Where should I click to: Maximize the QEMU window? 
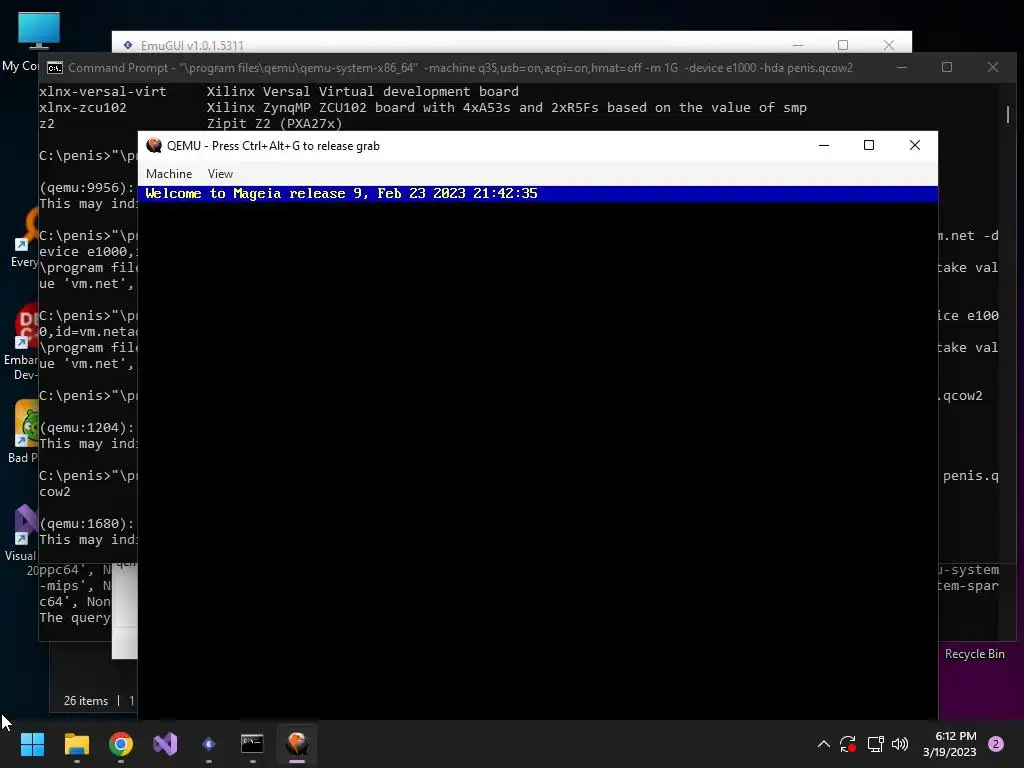[869, 146]
